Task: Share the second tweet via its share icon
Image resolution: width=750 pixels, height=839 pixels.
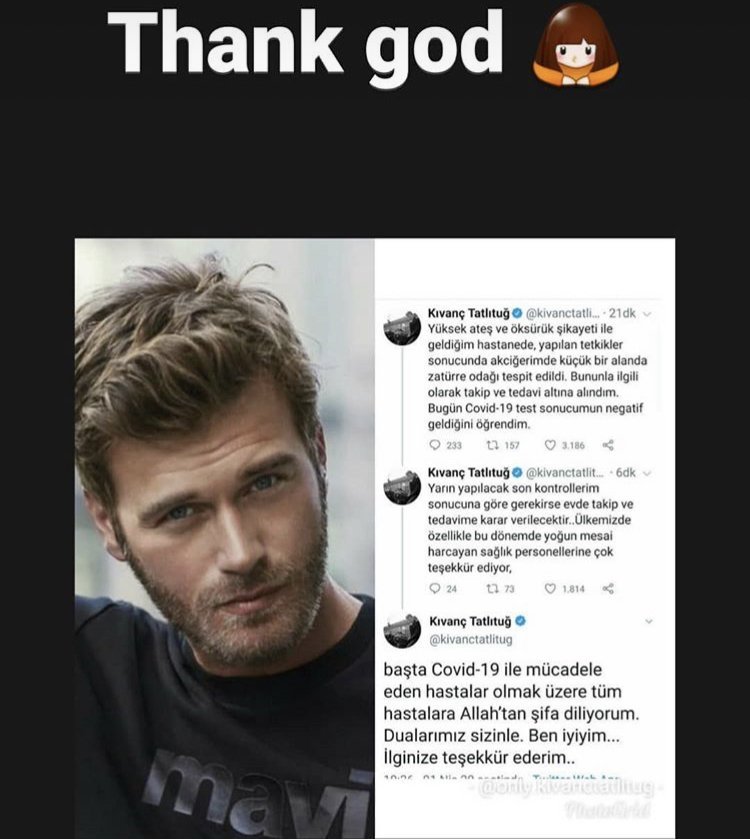Action: [608, 588]
